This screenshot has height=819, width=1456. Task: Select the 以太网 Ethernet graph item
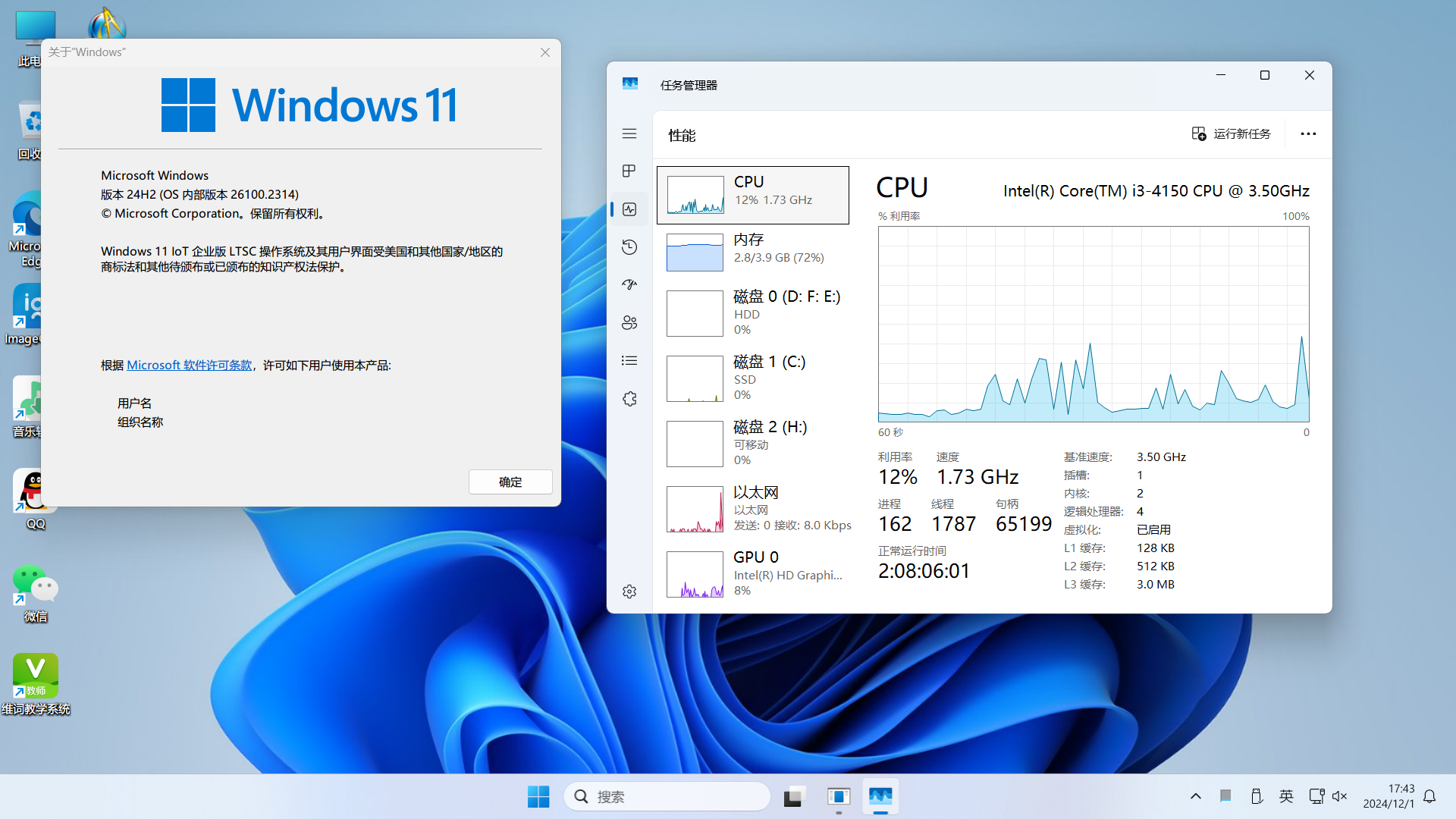coord(752,508)
